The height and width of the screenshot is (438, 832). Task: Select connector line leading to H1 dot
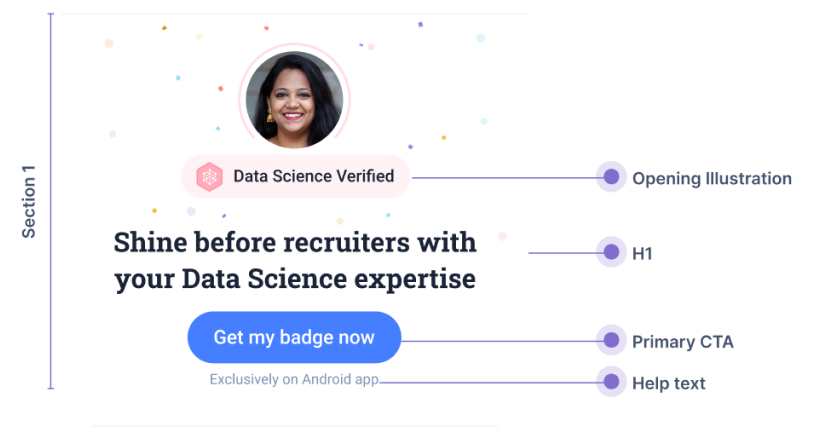[x=562, y=253]
